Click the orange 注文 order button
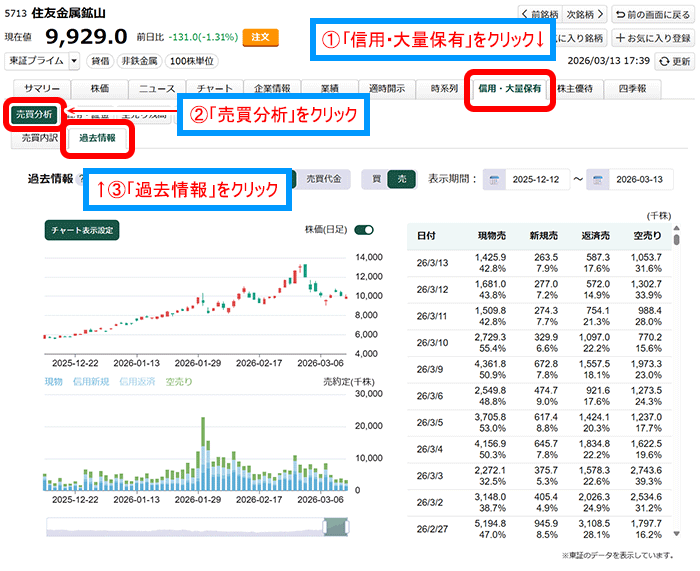 [260, 37]
